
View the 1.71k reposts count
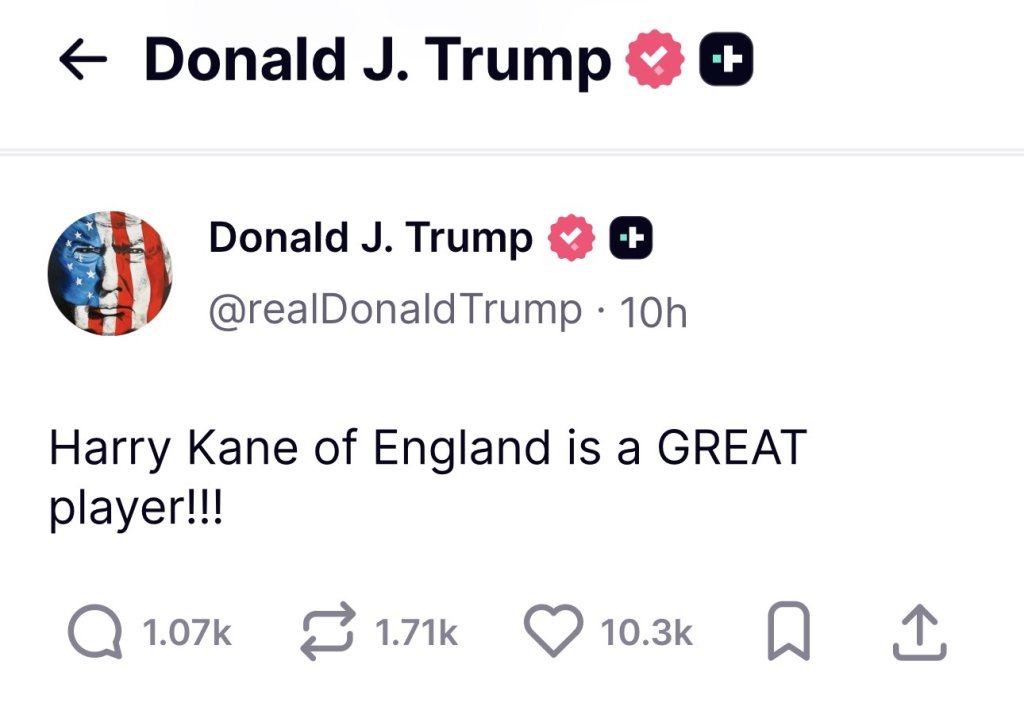(x=416, y=633)
